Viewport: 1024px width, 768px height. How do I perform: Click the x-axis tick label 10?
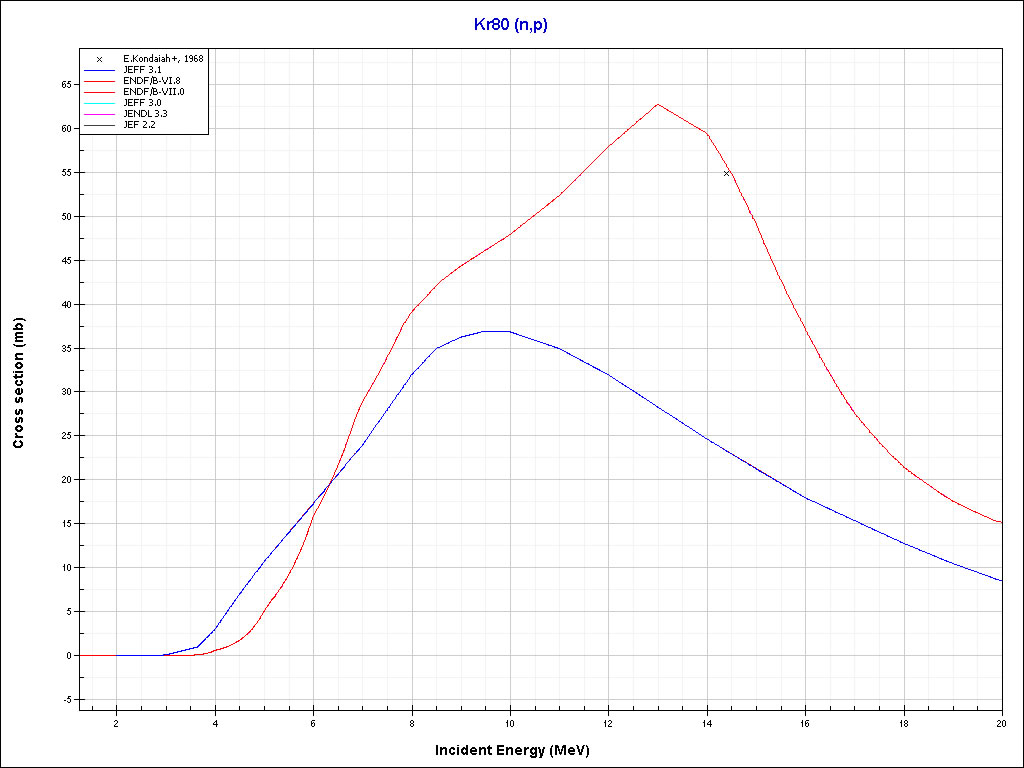pos(510,723)
